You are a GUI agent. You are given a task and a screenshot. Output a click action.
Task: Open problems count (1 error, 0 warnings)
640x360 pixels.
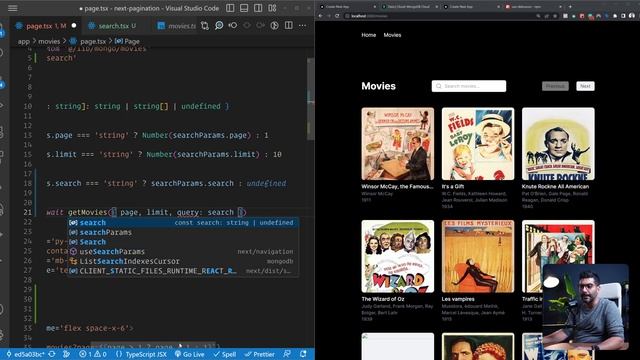(x=93, y=354)
